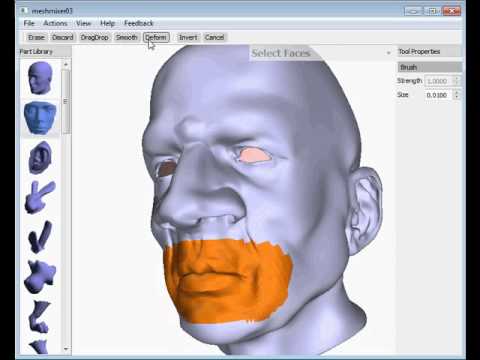Select the full head part thumbnail
The width and height of the screenshot is (480, 360).
40,78
